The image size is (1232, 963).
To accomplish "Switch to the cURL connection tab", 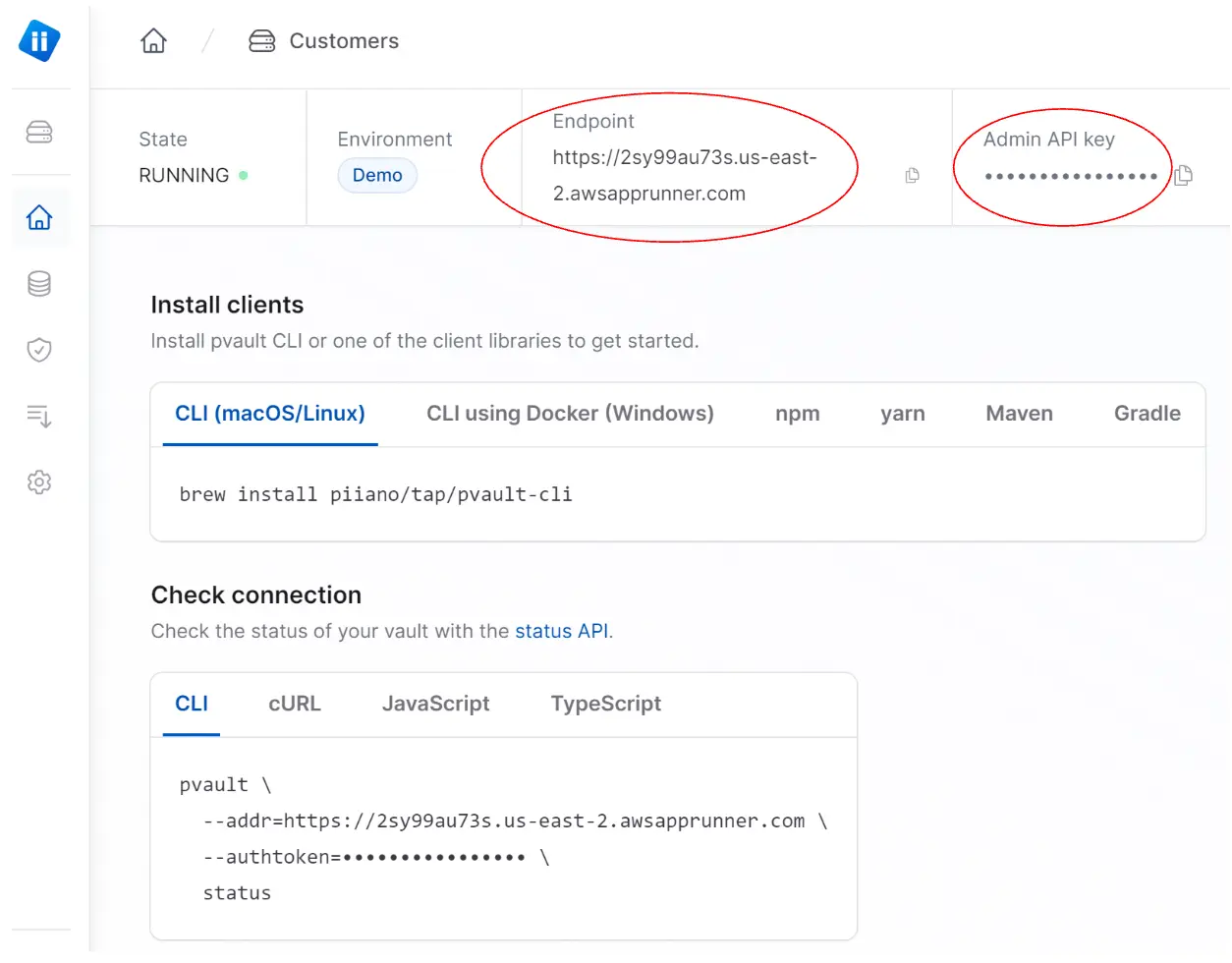I will pos(294,704).
